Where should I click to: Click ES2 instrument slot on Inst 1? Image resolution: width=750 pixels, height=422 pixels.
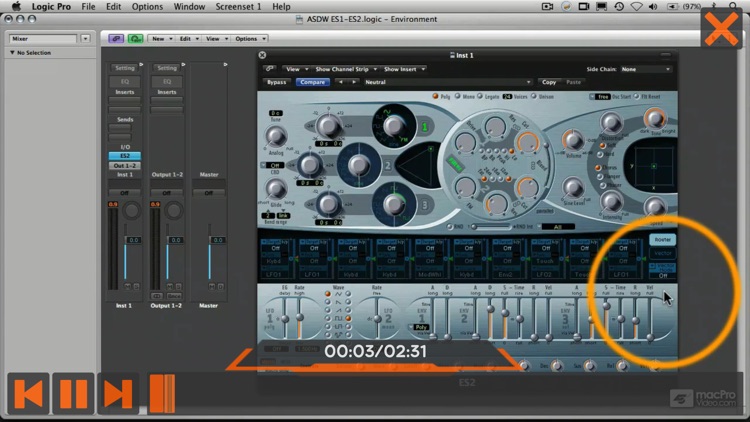tap(125, 156)
